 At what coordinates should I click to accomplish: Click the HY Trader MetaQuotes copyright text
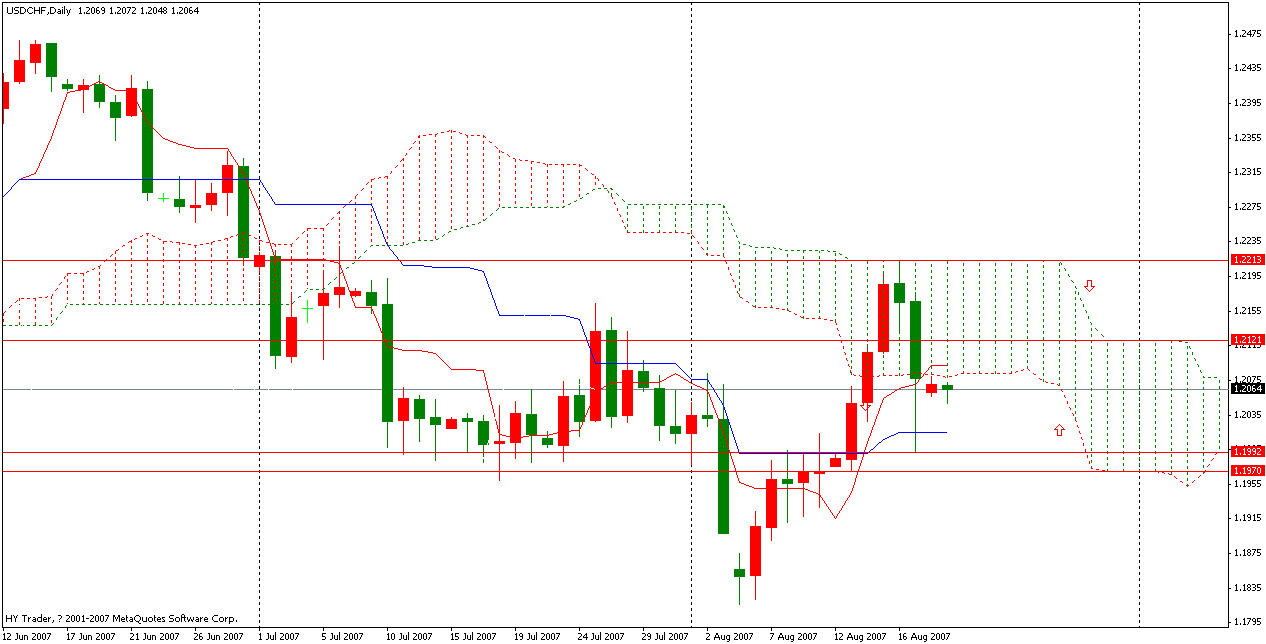click(122, 620)
